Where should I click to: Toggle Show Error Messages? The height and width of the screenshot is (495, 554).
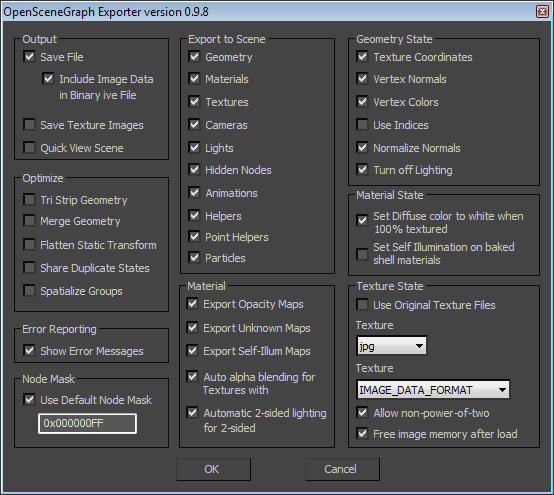(29, 350)
